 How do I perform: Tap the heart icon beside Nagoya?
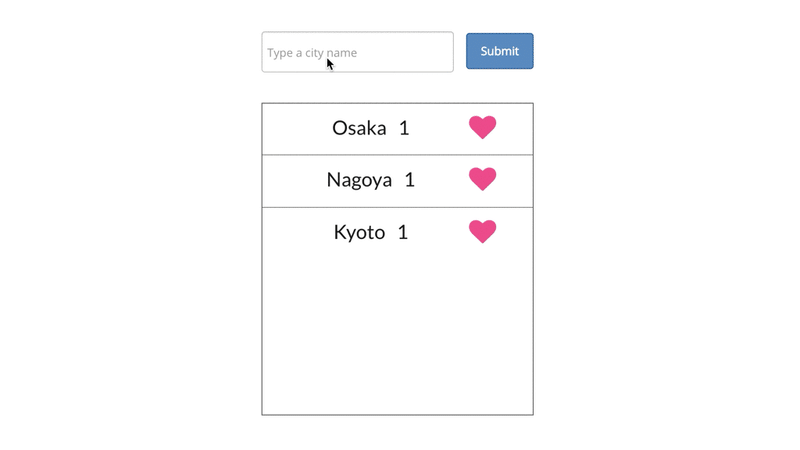482,179
